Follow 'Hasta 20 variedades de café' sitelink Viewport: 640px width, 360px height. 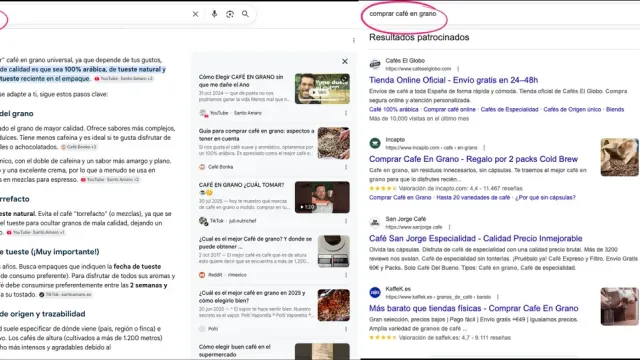(x=473, y=198)
